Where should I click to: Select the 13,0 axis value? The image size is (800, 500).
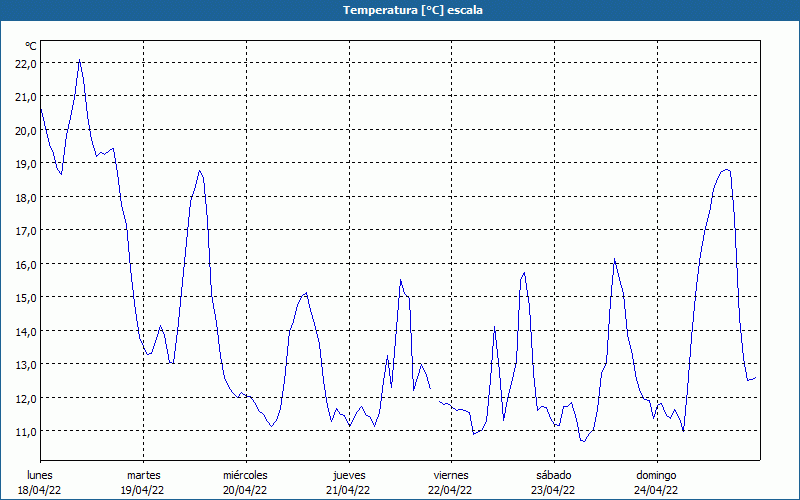coord(26,365)
